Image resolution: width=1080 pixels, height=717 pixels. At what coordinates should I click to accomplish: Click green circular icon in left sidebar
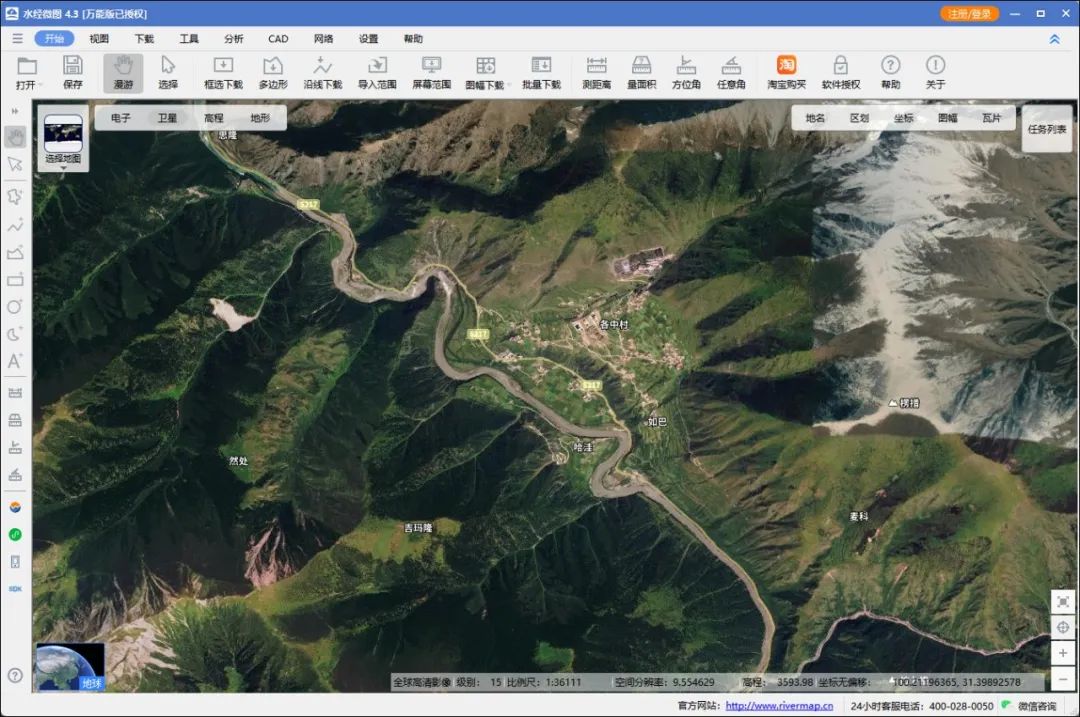coord(15,534)
